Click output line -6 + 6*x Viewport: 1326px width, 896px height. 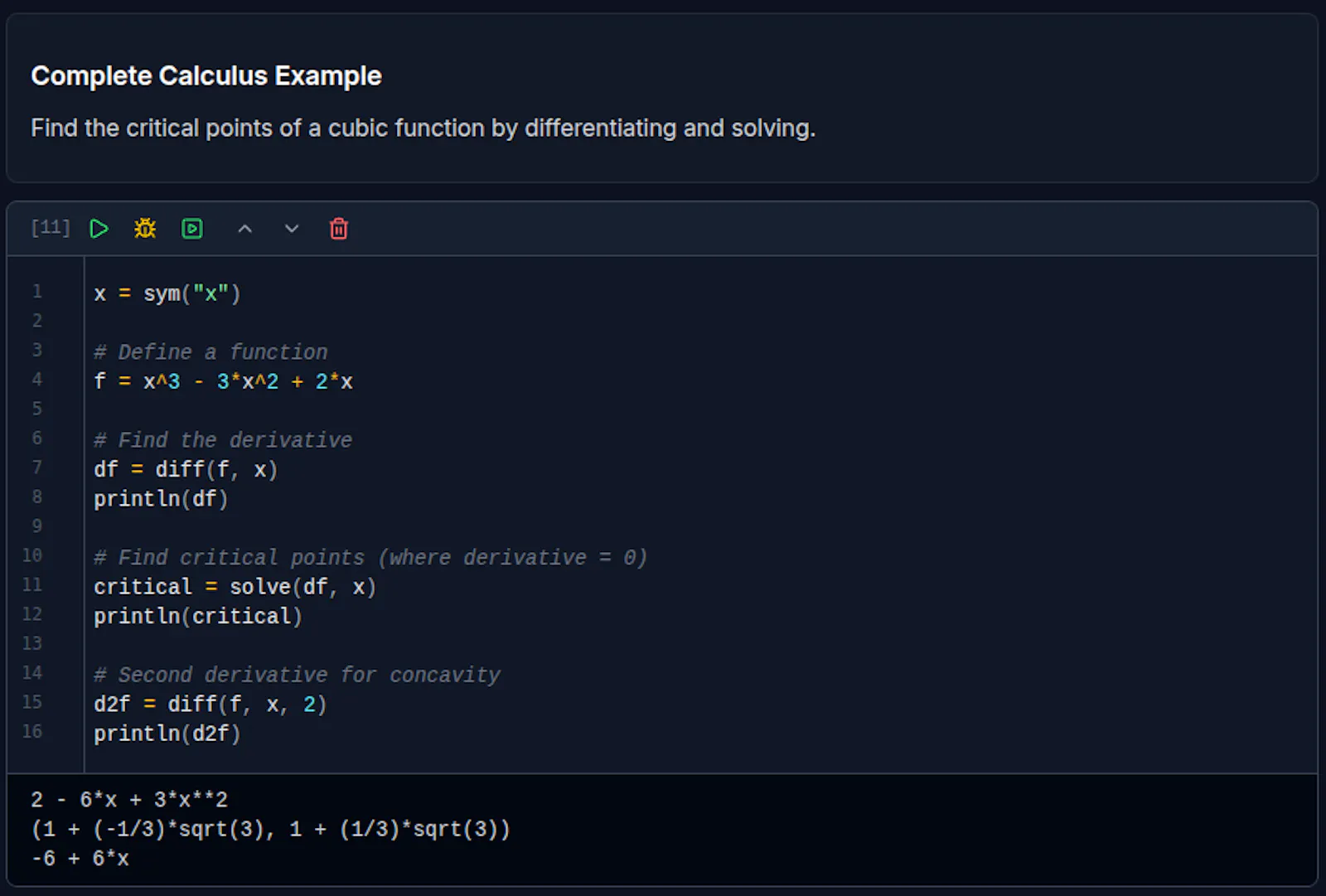click(x=80, y=859)
